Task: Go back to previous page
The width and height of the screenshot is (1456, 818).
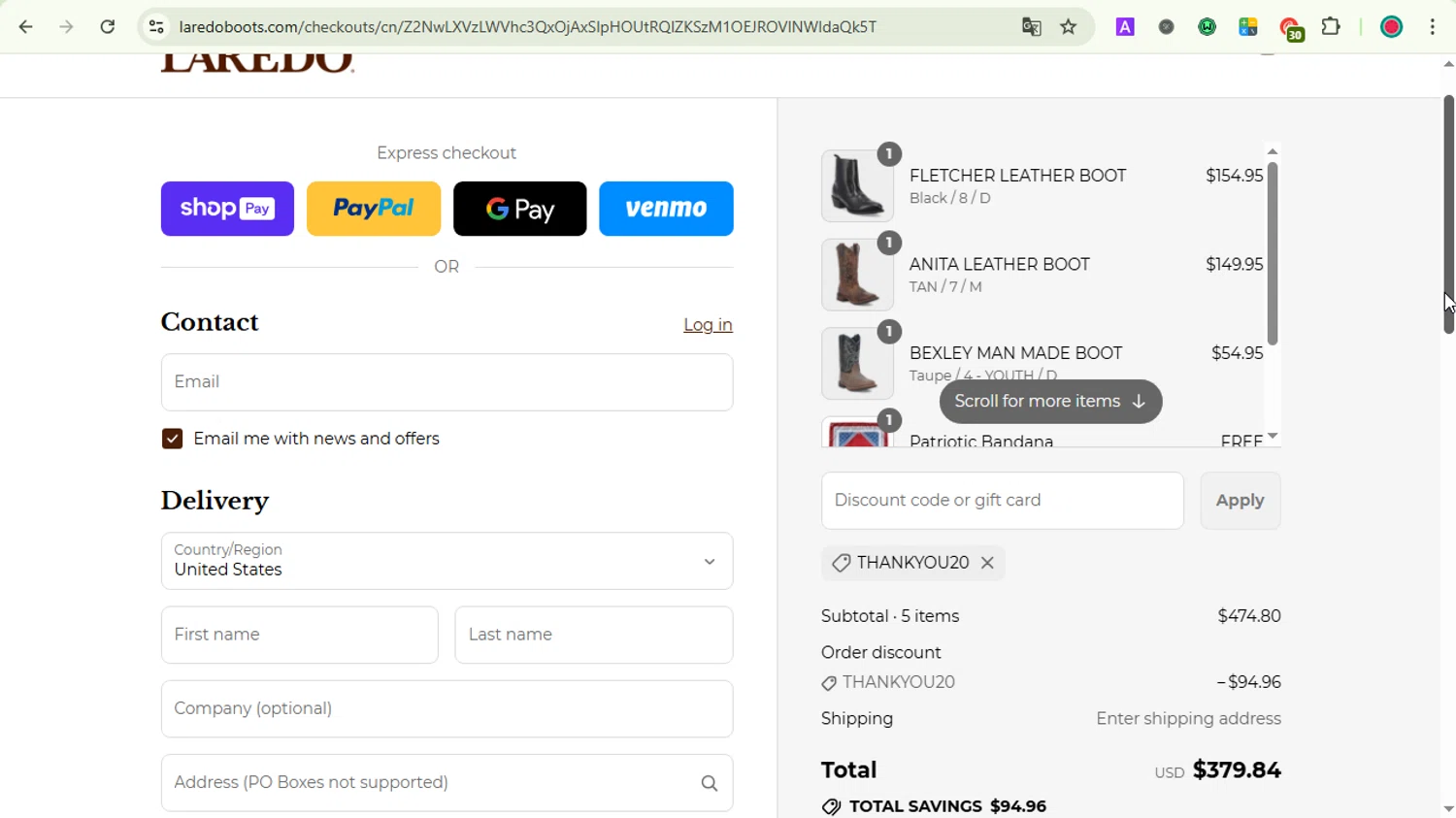Action: [x=26, y=27]
